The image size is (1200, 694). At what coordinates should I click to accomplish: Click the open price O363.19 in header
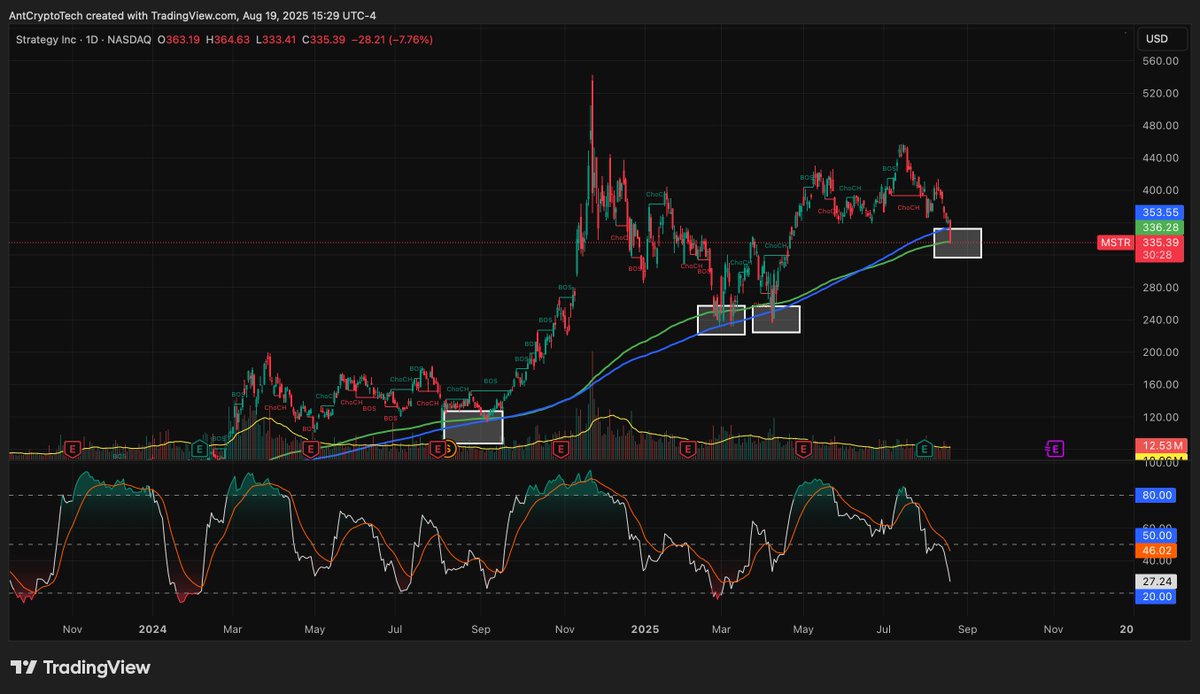tap(179, 39)
